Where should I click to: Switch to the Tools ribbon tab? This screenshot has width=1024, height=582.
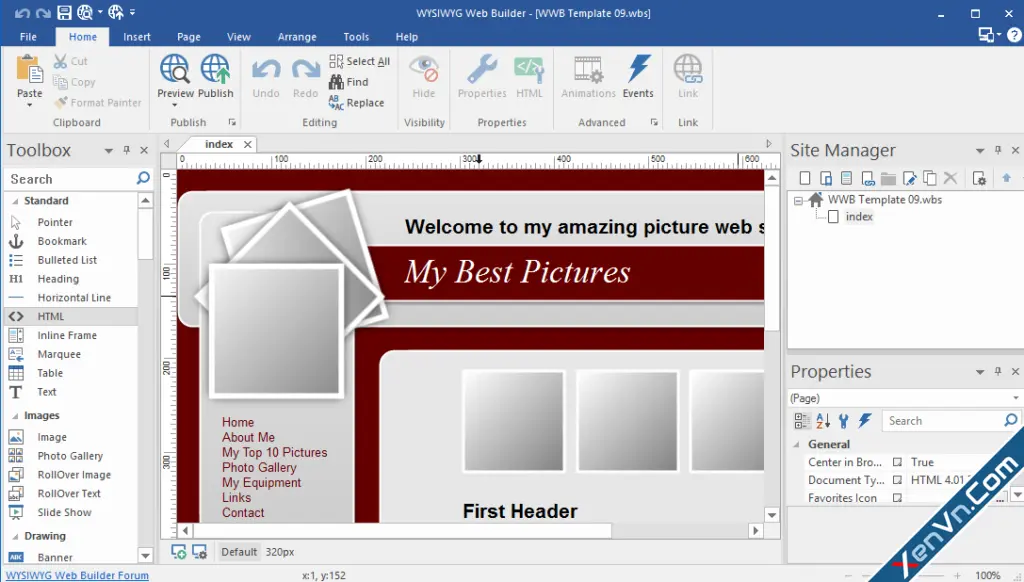[356, 37]
